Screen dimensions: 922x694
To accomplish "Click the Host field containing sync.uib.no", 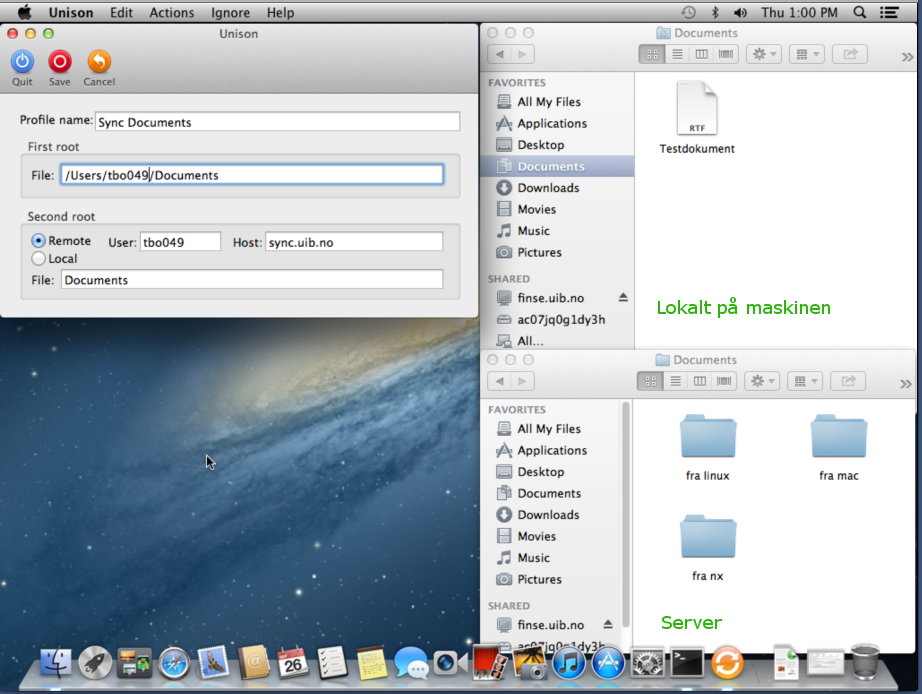I will 353,242.
